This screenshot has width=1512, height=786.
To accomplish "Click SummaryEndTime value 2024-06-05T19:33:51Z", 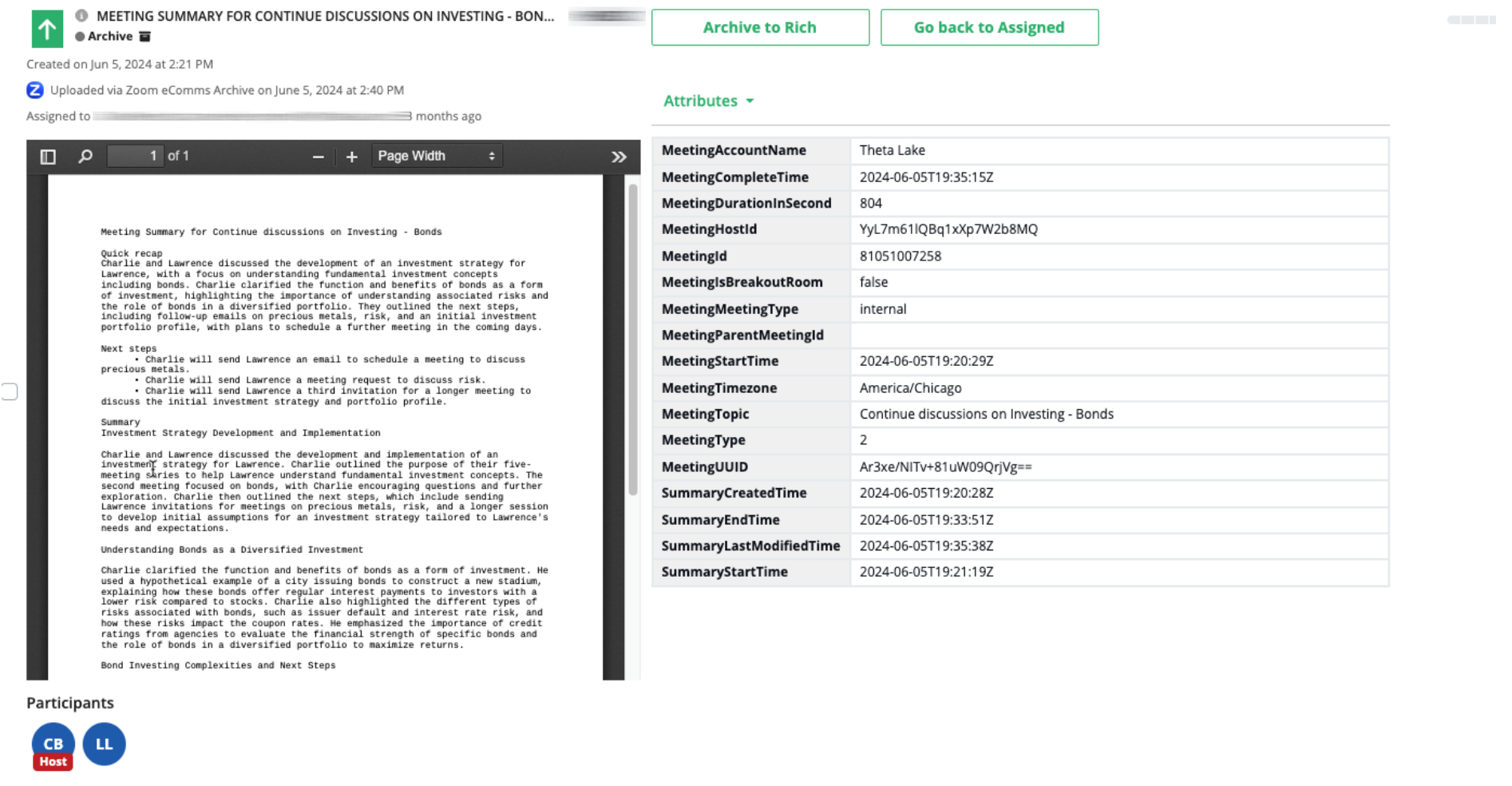I will pyautogui.click(x=926, y=520).
